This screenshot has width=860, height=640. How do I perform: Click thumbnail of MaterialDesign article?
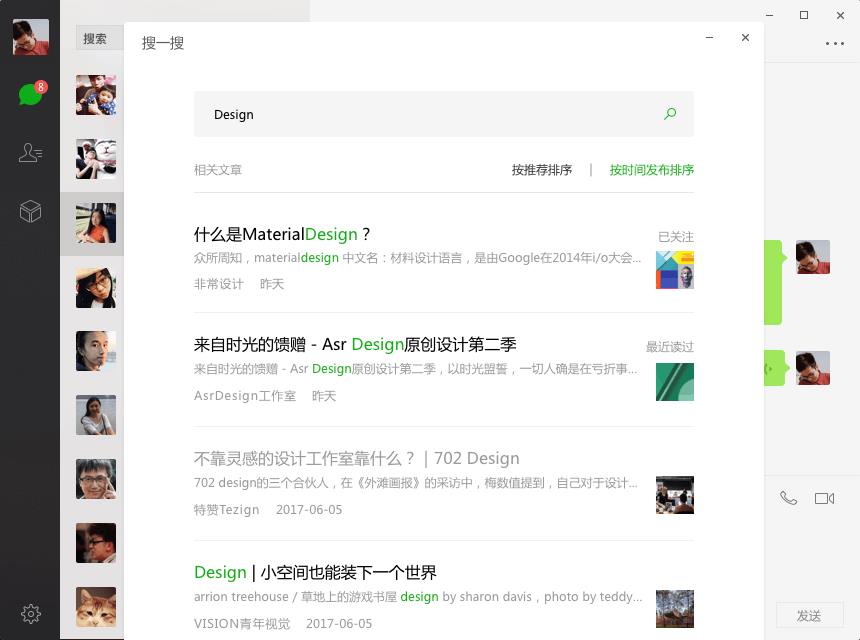(x=675, y=270)
